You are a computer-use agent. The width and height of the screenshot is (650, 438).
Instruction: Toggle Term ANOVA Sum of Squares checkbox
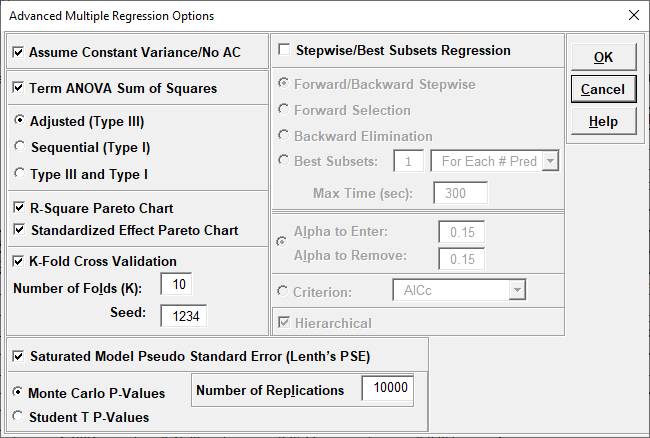(x=18, y=88)
